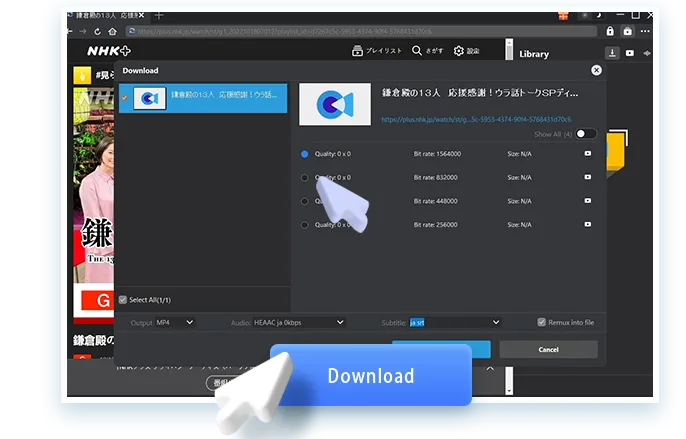Select the 鎌倉殿の13人 item in download list

pyautogui.click(x=203, y=98)
